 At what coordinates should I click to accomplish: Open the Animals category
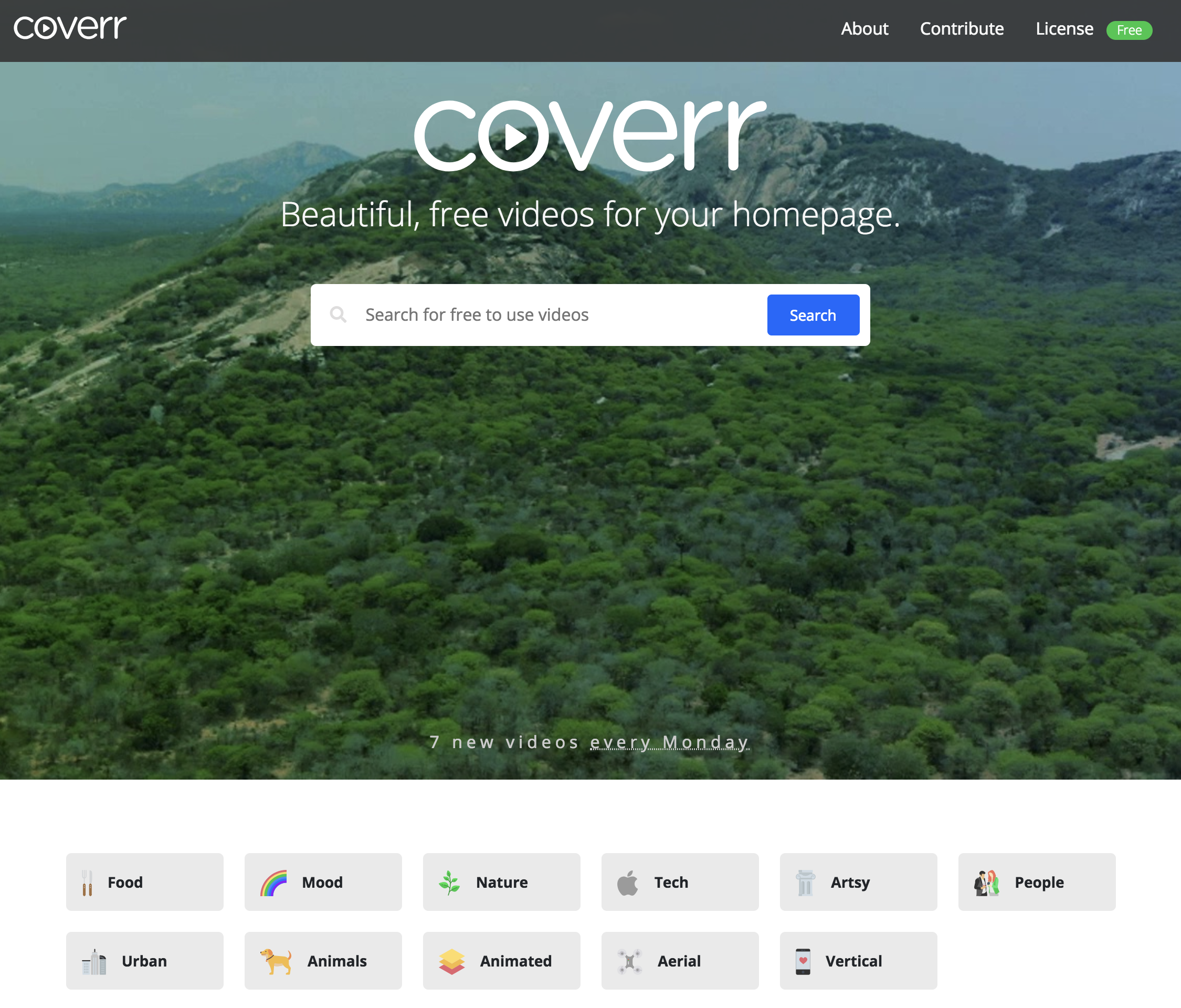(323, 961)
